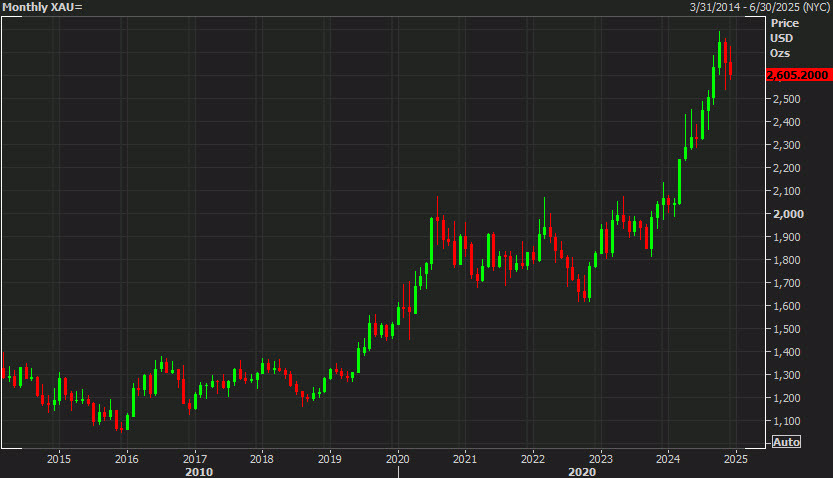Select the 2018 year label on time axis
This screenshot has height=478, width=833.
click(x=262, y=459)
